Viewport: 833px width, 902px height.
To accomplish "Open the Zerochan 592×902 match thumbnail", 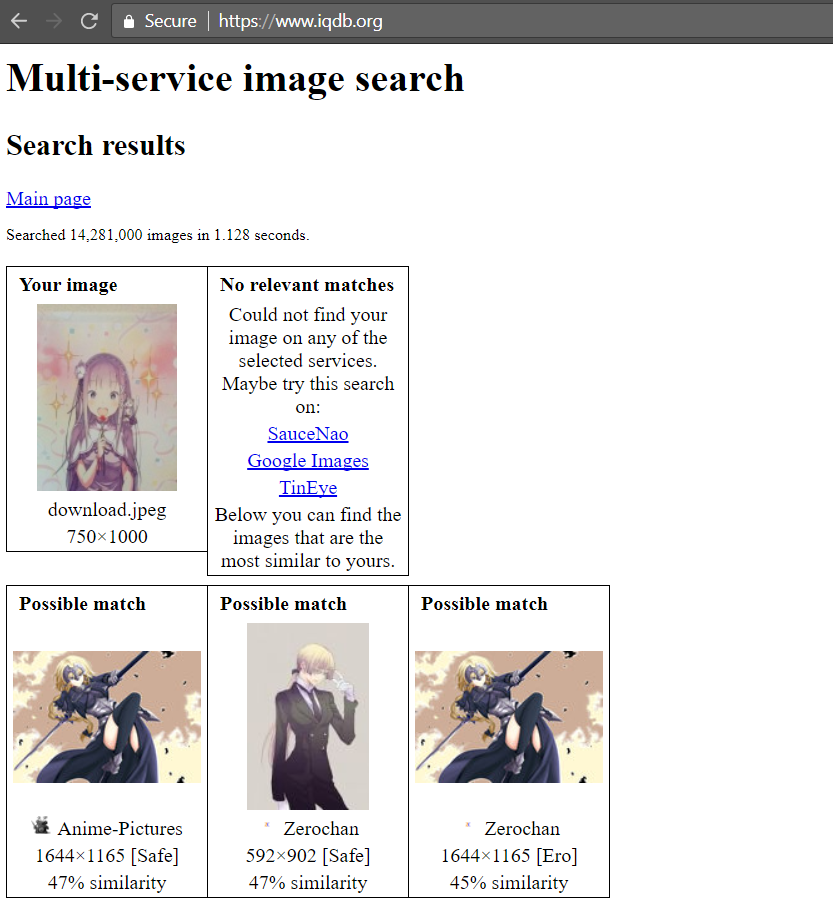I will point(308,717).
